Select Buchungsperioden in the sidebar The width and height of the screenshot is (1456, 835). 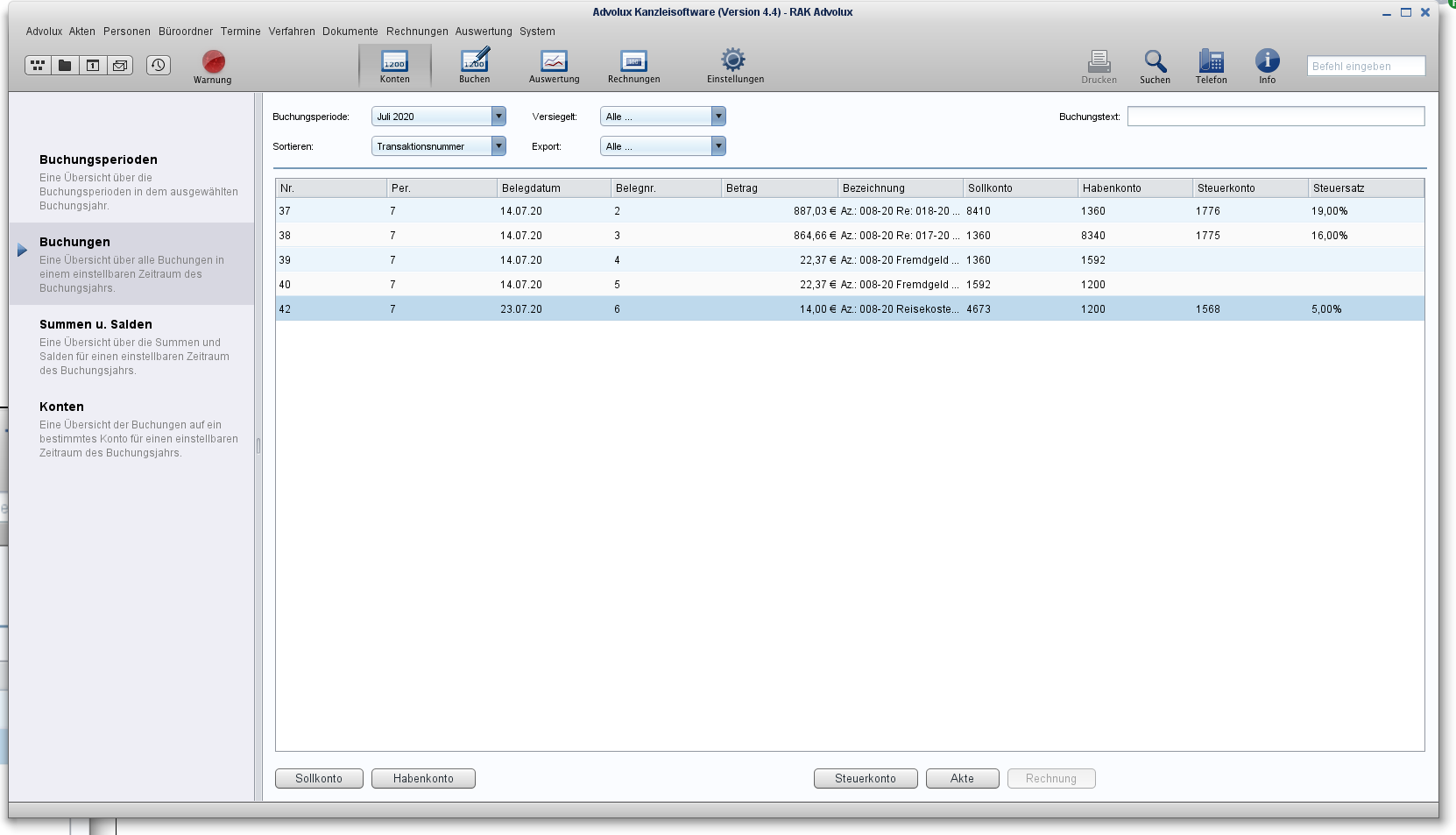click(x=131, y=181)
